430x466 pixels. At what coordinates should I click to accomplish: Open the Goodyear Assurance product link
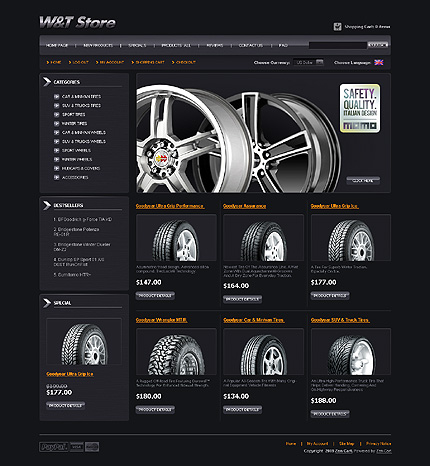(x=245, y=206)
